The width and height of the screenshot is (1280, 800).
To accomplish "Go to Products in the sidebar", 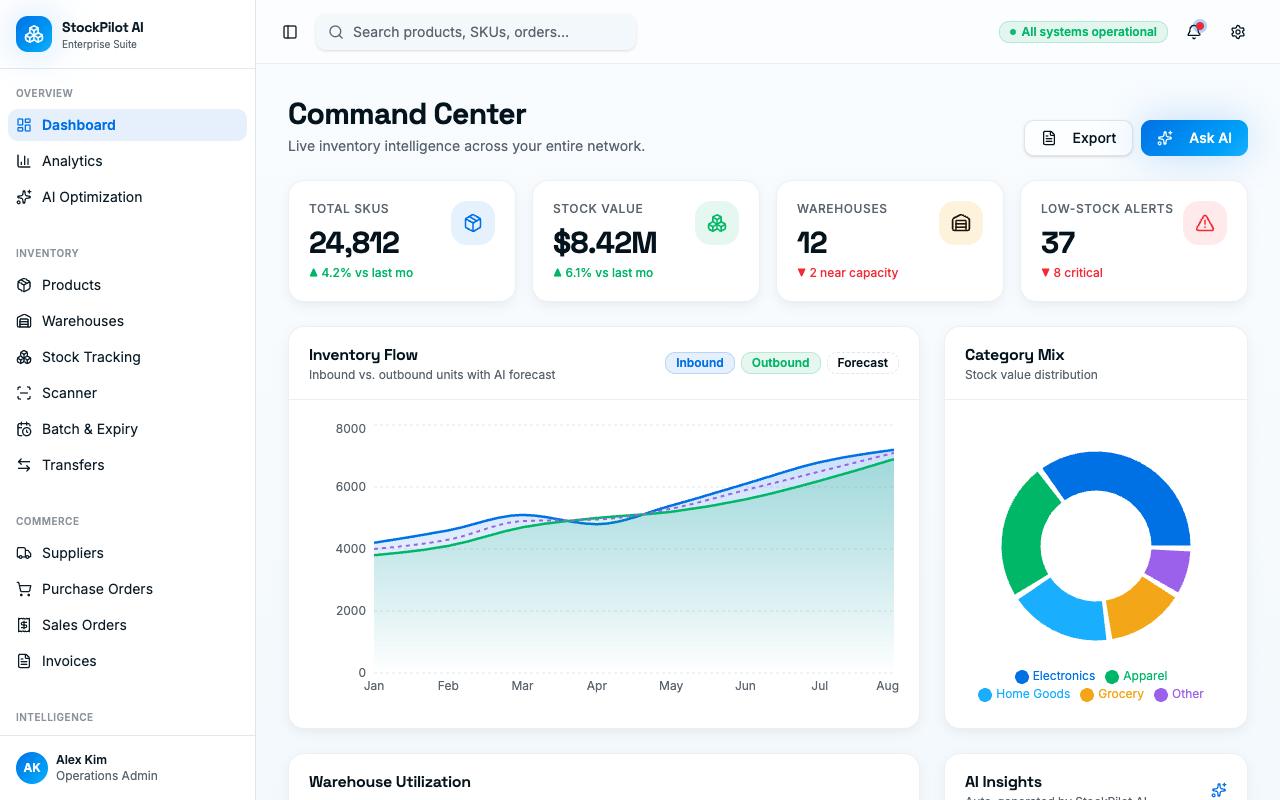I will [x=127, y=285].
